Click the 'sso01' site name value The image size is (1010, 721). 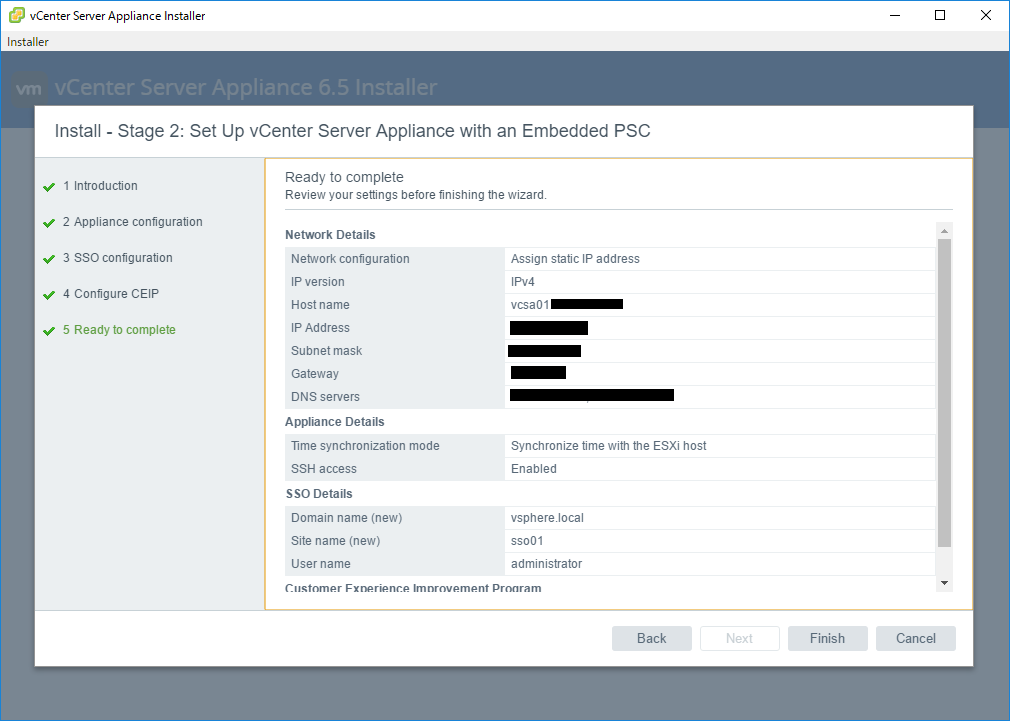point(527,541)
